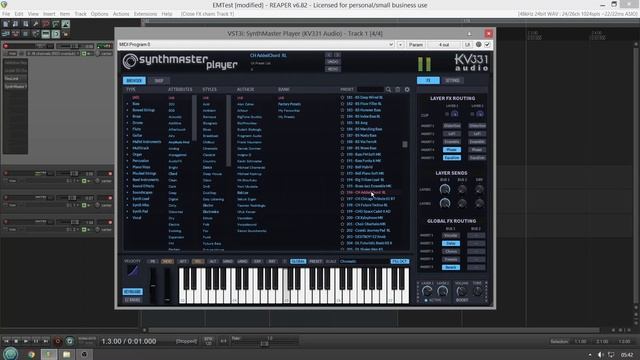Image resolution: width=640 pixels, height=360 pixels.
Task: Click the Redo button under the preset name
Action: pyautogui.click(x=333, y=69)
